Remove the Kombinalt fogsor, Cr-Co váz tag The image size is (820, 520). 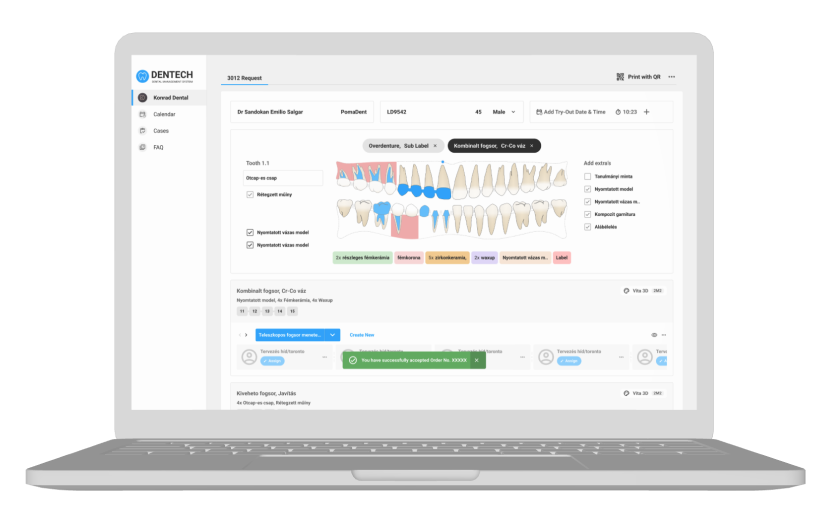pos(532,146)
